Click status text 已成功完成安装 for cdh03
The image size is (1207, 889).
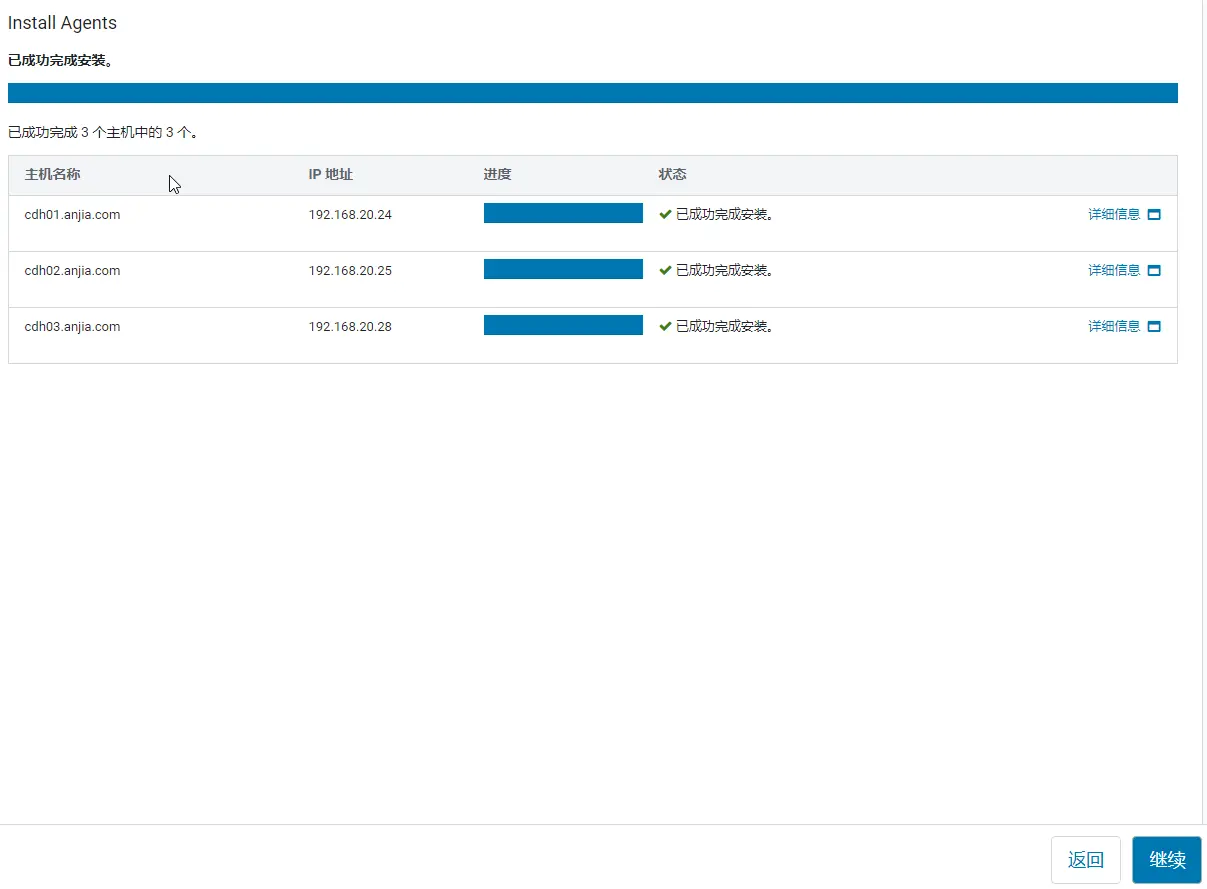pos(724,326)
